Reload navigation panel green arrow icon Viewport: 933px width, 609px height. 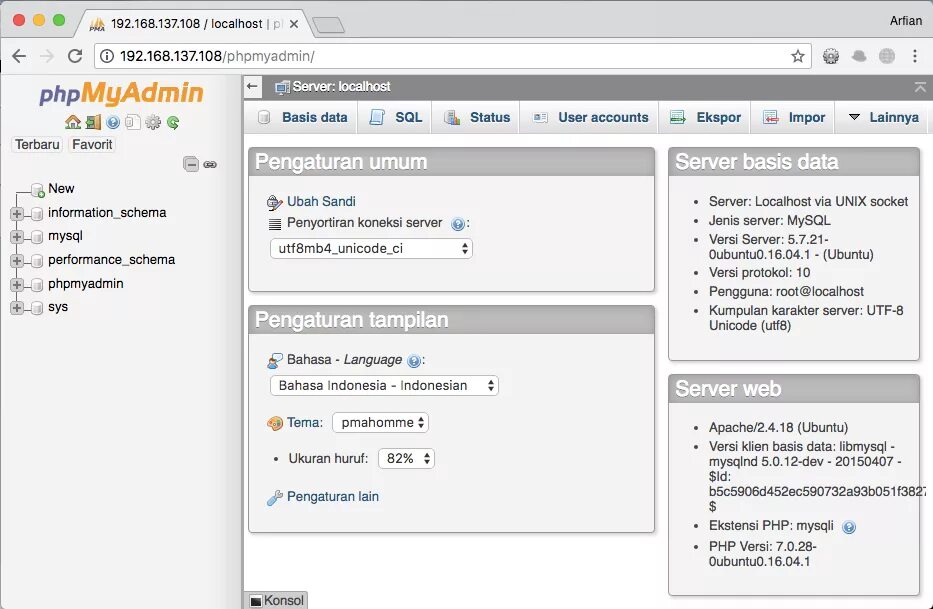coord(173,122)
